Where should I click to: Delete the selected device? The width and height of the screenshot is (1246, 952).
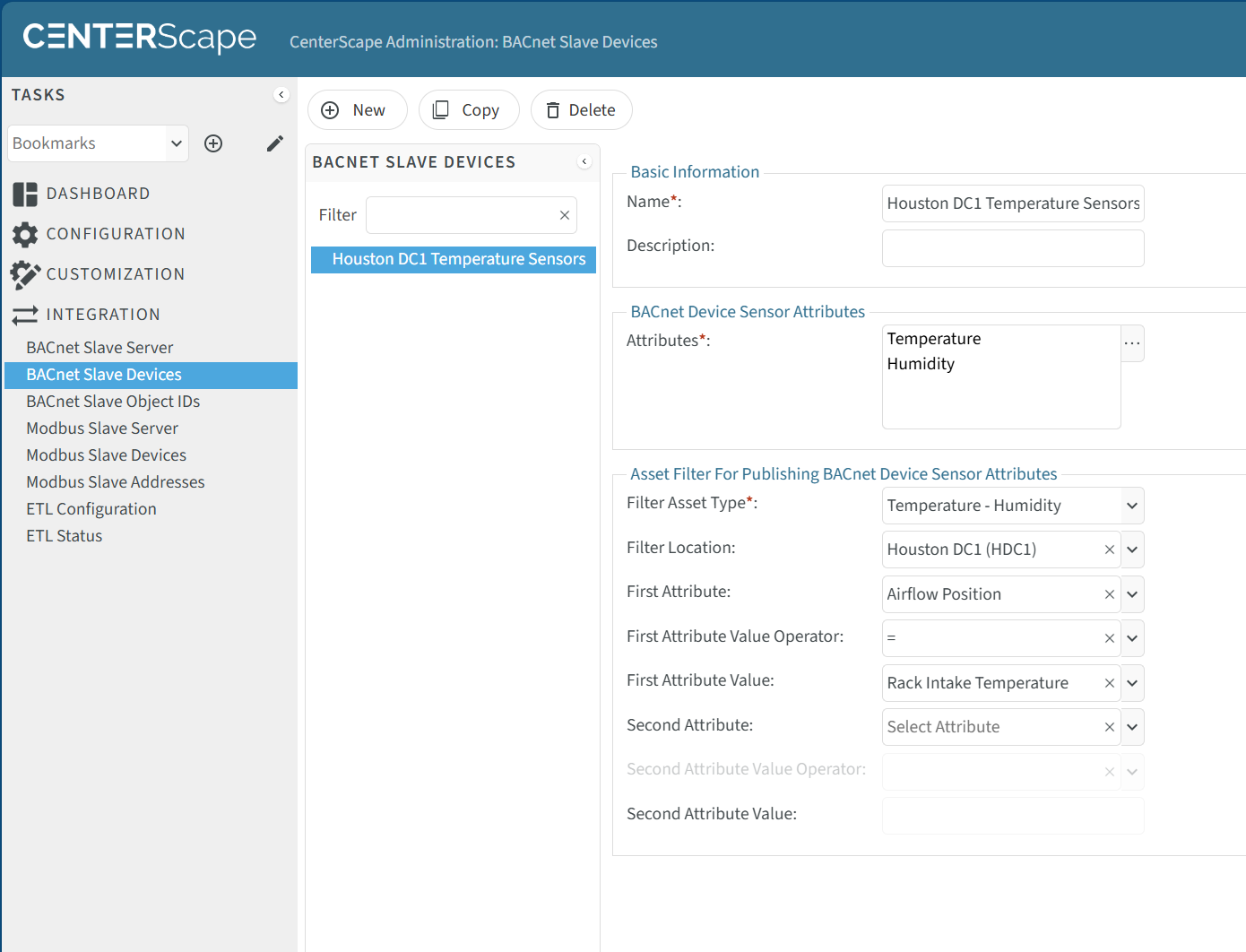pyautogui.click(x=581, y=110)
